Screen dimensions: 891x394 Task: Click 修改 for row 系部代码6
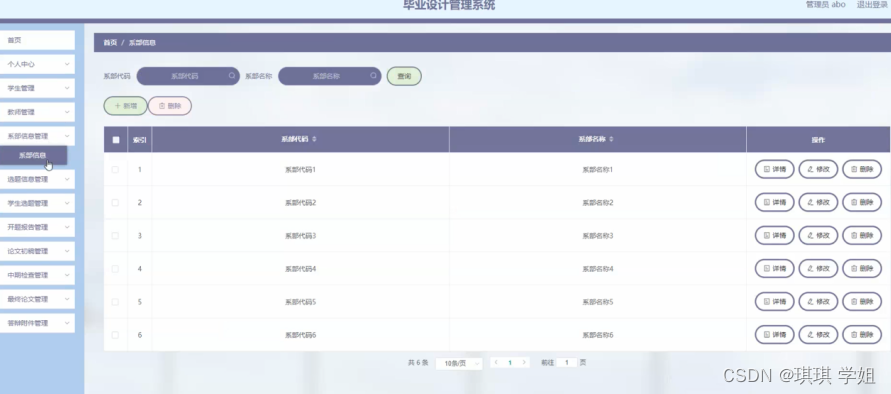818,335
